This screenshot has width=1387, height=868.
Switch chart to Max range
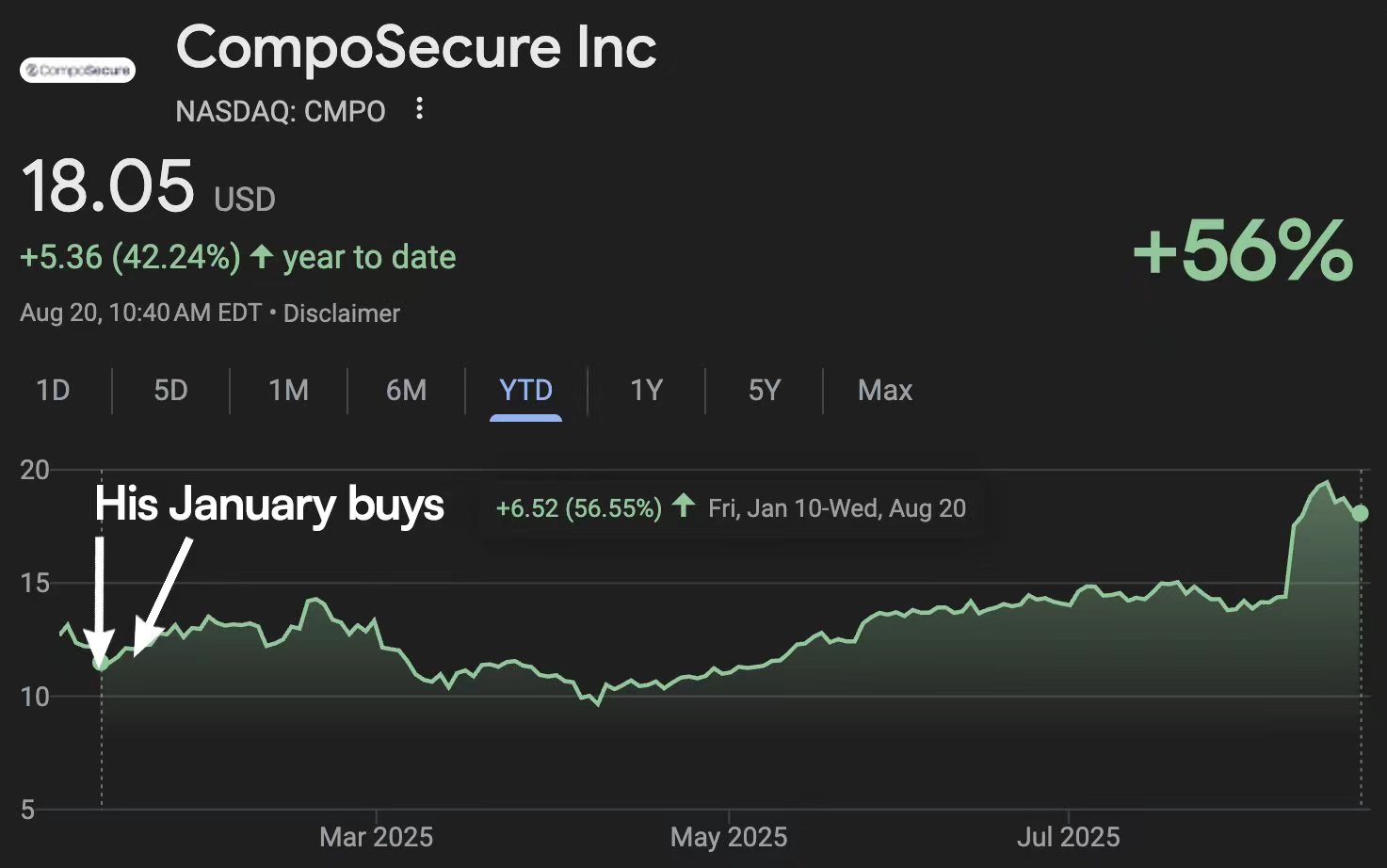[884, 390]
